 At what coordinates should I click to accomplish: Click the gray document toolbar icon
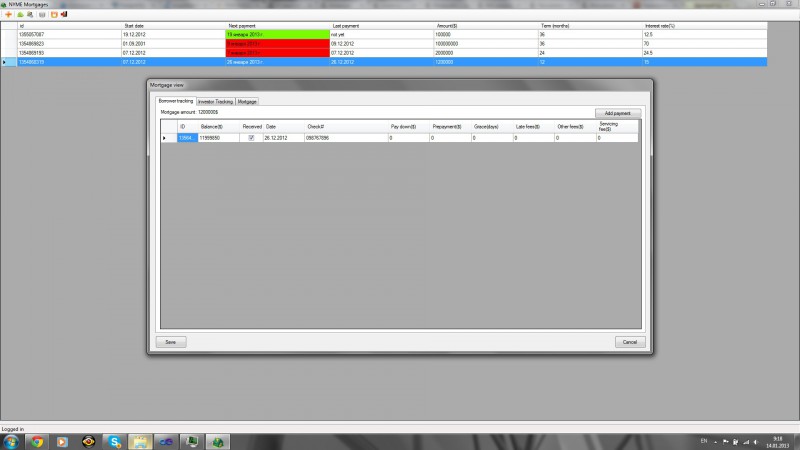click(x=42, y=14)
